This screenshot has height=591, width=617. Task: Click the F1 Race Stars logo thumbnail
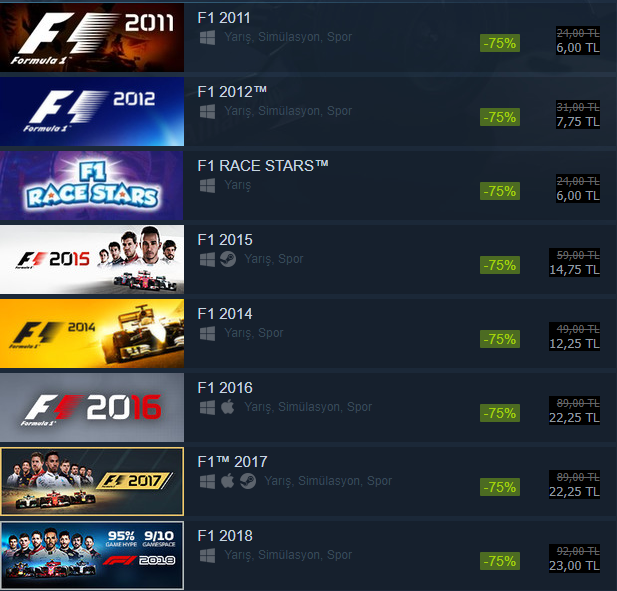pos(92,185)
